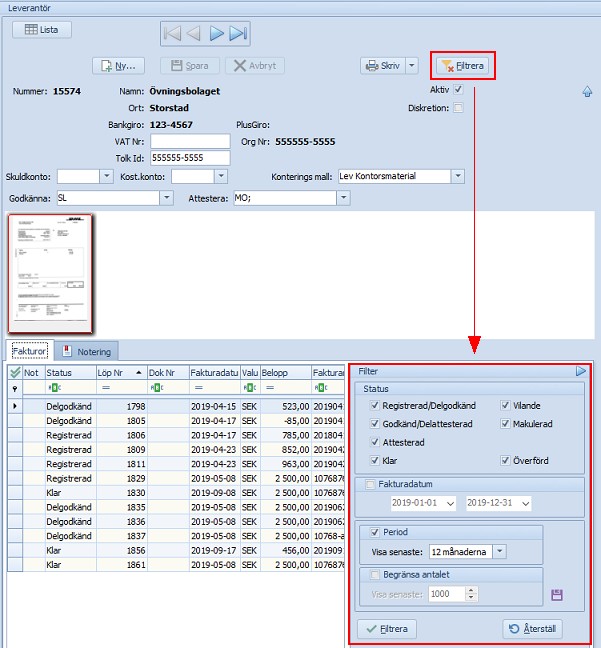601x648 pixels.
Task: Sort by the Belopp column header
Action: (x=286, y=373)
